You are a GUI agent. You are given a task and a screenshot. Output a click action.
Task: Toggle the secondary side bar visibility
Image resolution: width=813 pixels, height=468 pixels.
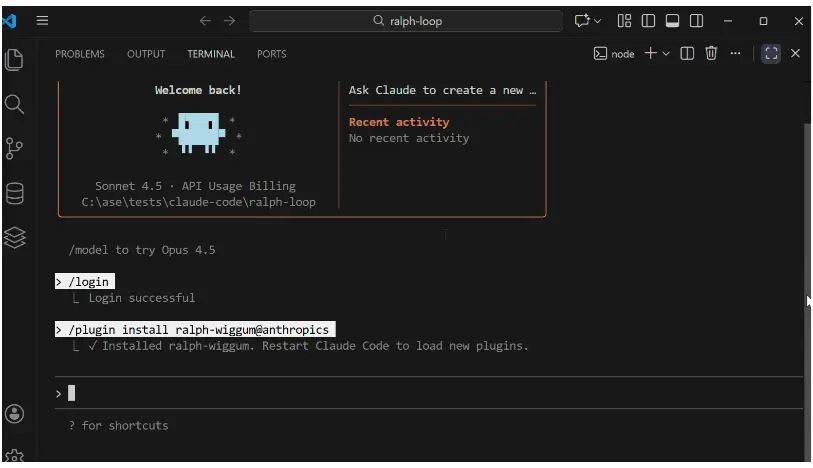(696, 21)
